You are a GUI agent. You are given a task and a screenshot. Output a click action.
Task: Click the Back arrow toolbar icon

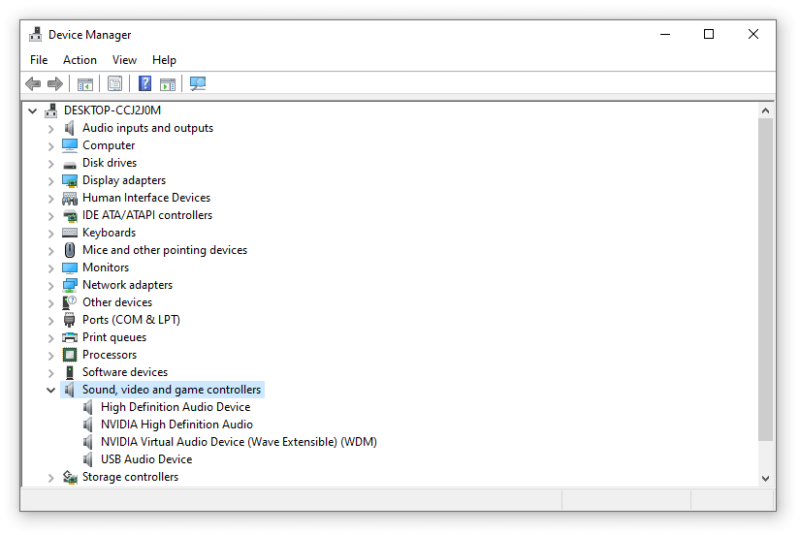click(33, 84)
